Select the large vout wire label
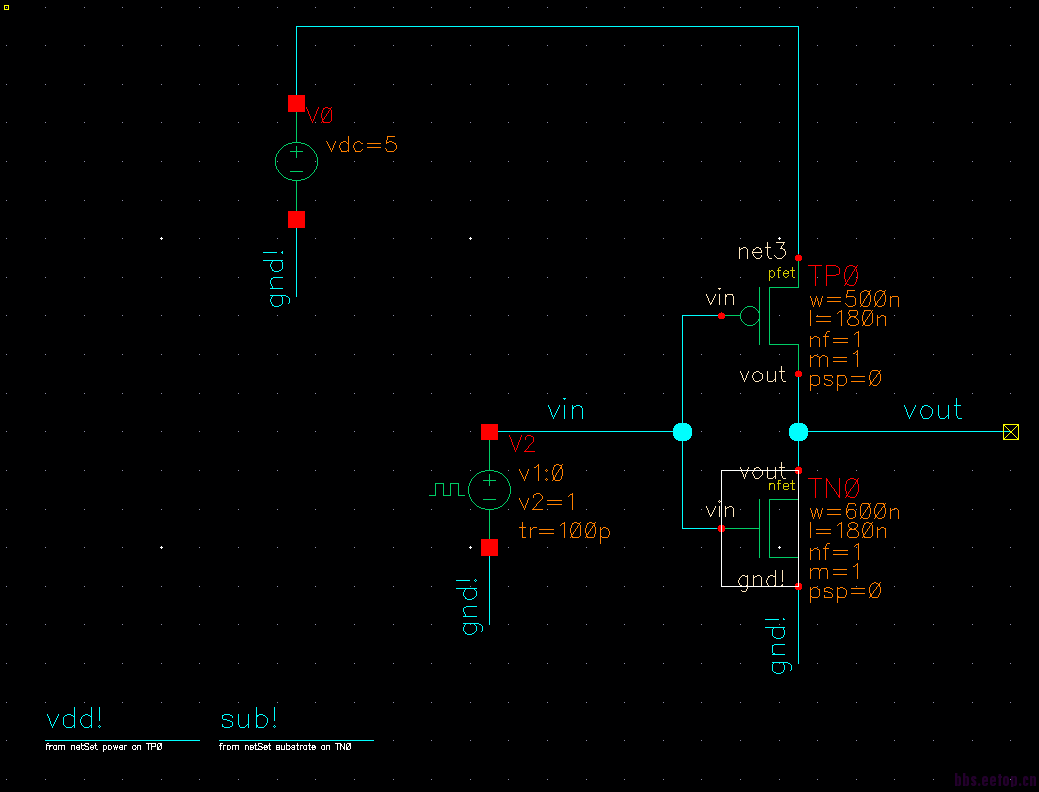 [x=932, y=410]
